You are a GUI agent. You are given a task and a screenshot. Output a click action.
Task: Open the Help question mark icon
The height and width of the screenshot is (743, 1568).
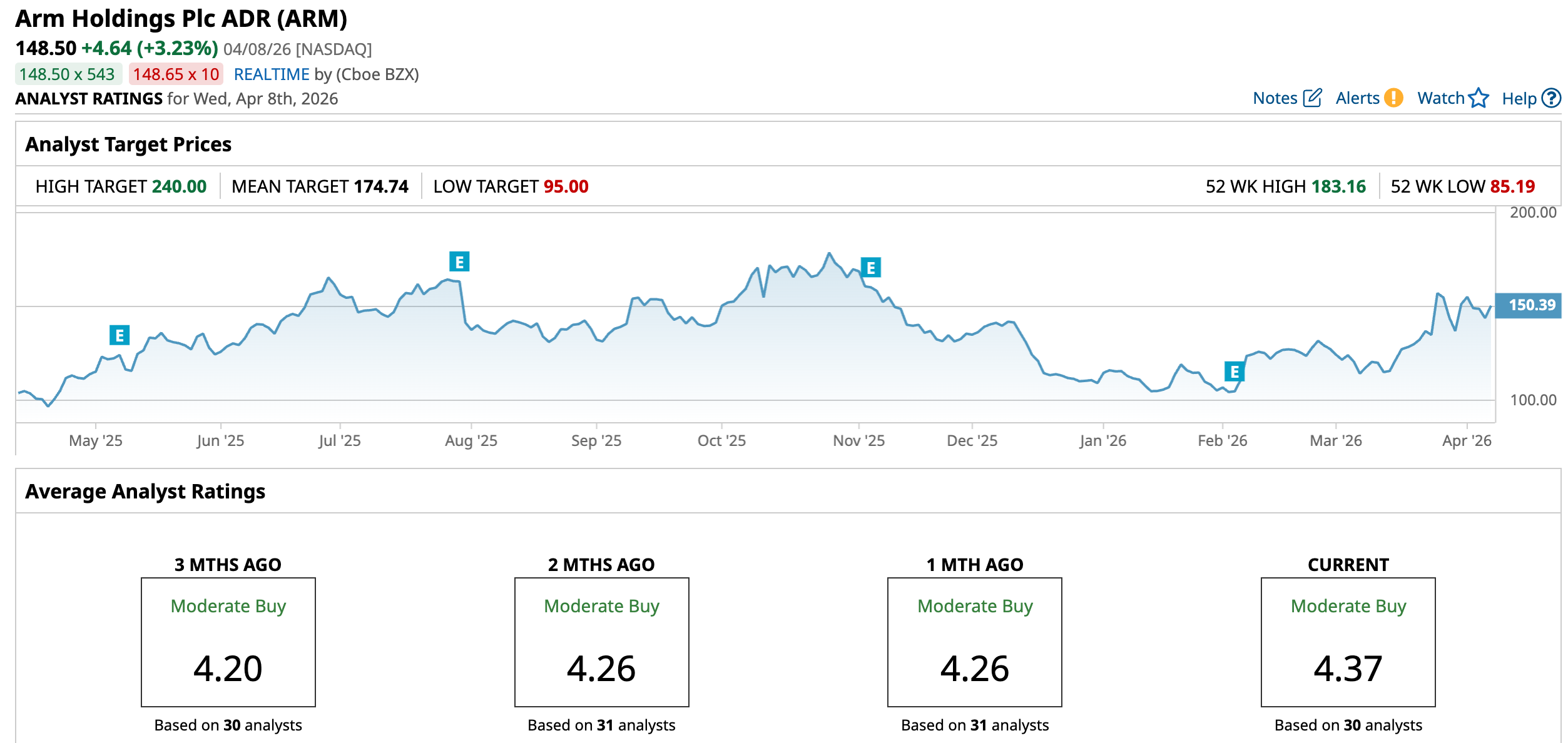click(1551, 98)
